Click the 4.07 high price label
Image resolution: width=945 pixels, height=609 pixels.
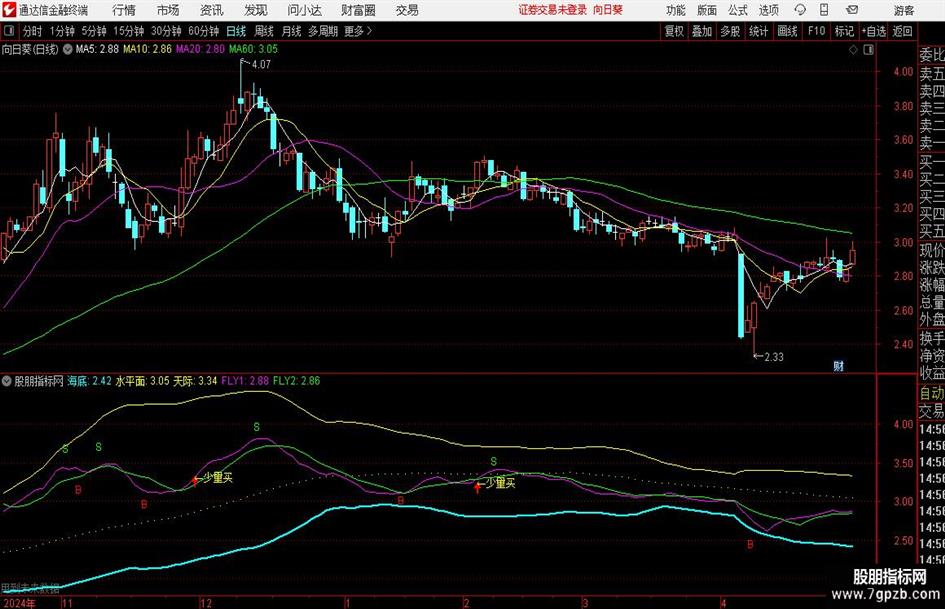coord(262,65)
